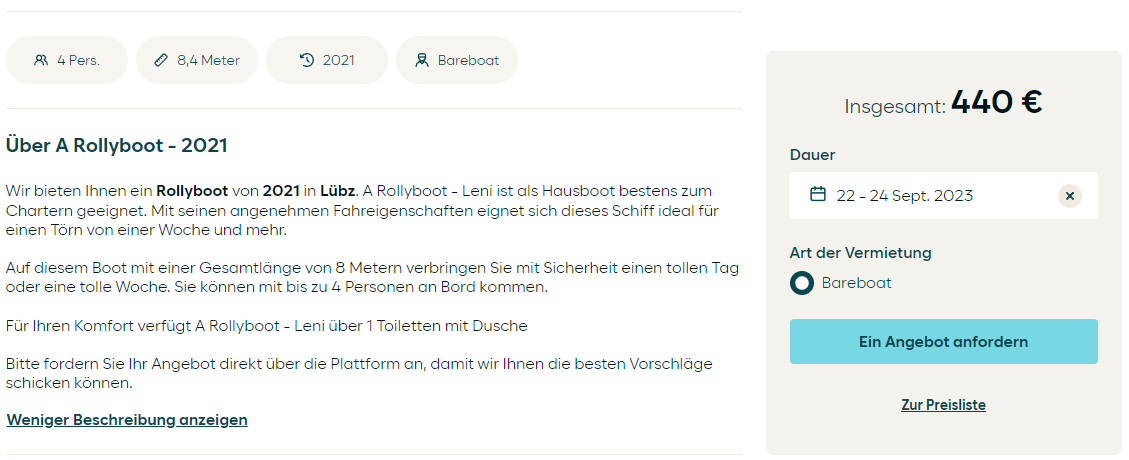
Task: Click the 8,4 Meter length chip
Action: tap(197, 60)
